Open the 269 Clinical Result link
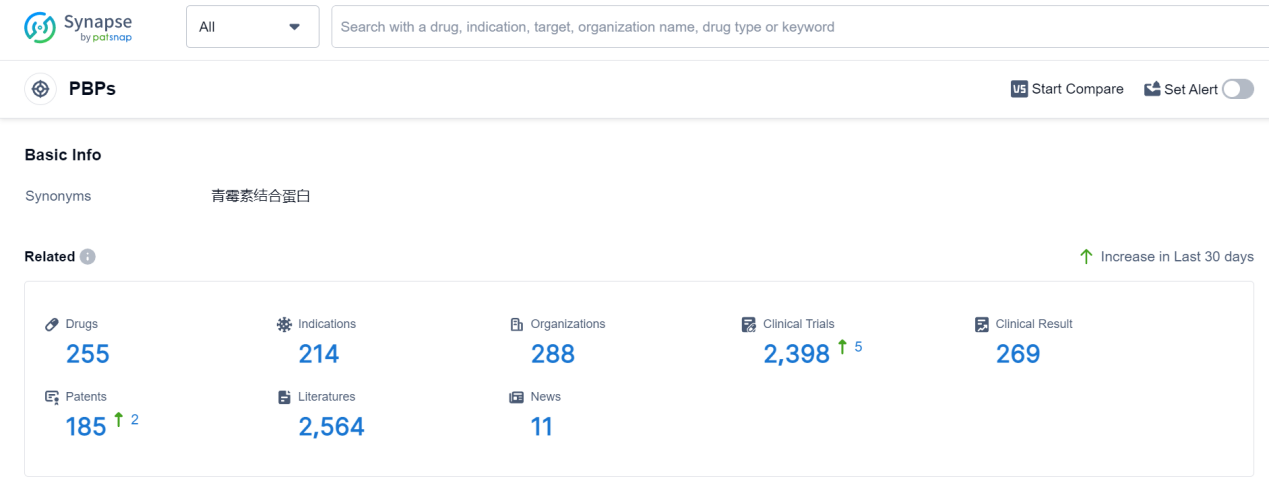Screen dimensions: 1269x491 1018,354
